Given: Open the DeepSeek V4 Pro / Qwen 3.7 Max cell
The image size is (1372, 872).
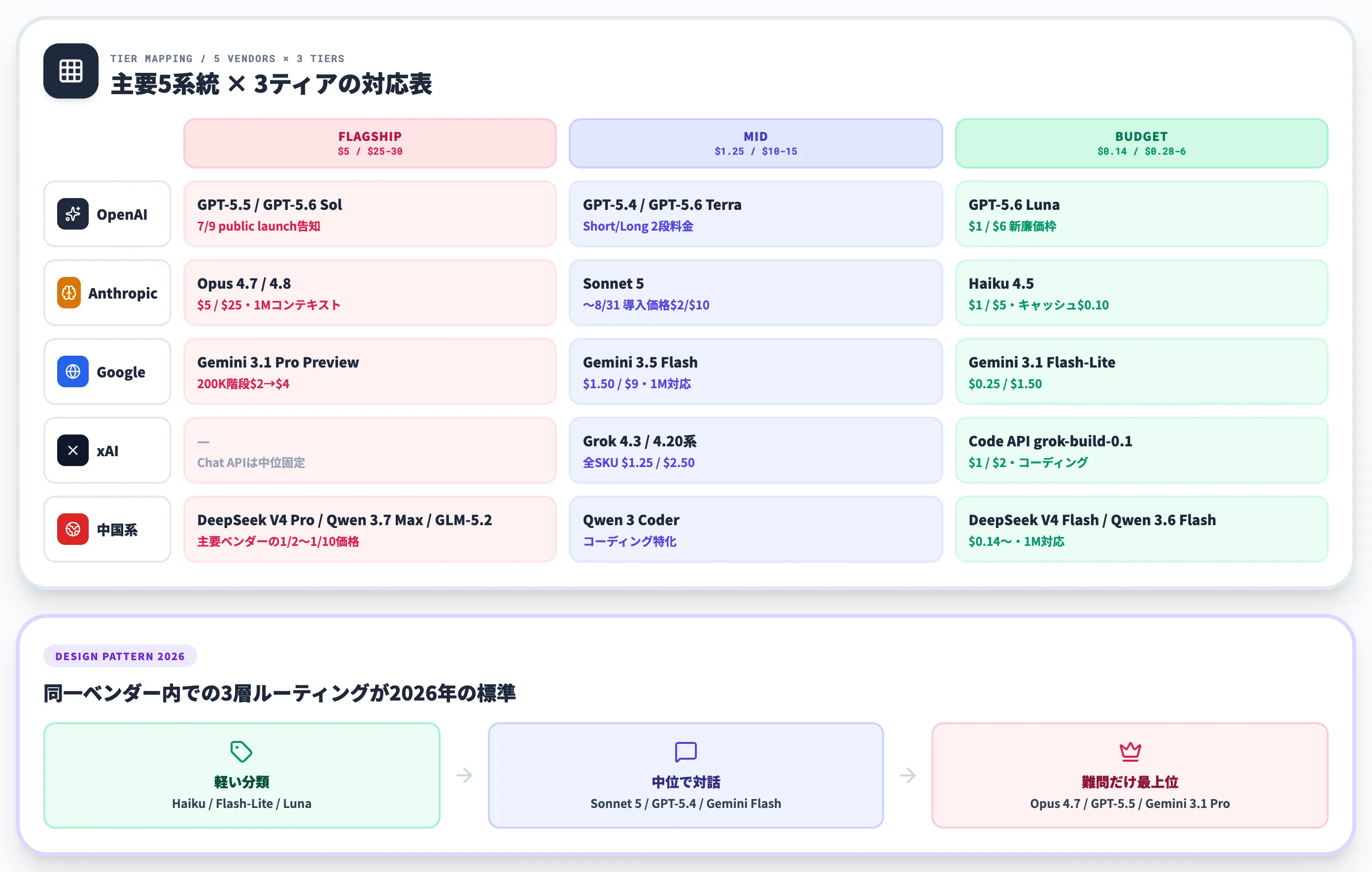Looking at the screenshot, I should [370, 529].
